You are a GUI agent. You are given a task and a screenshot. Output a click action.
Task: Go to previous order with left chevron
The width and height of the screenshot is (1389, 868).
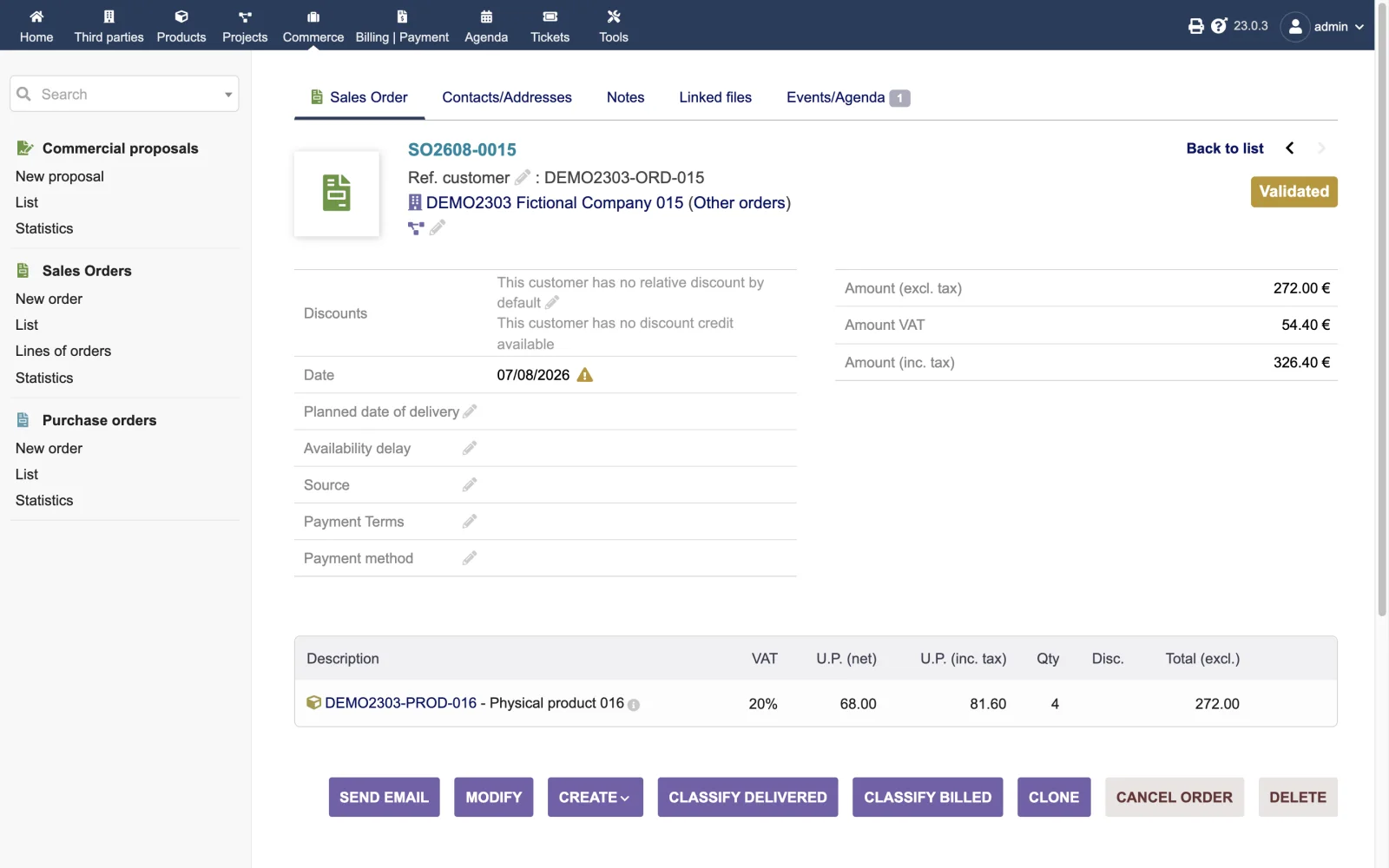point(1290,148)
